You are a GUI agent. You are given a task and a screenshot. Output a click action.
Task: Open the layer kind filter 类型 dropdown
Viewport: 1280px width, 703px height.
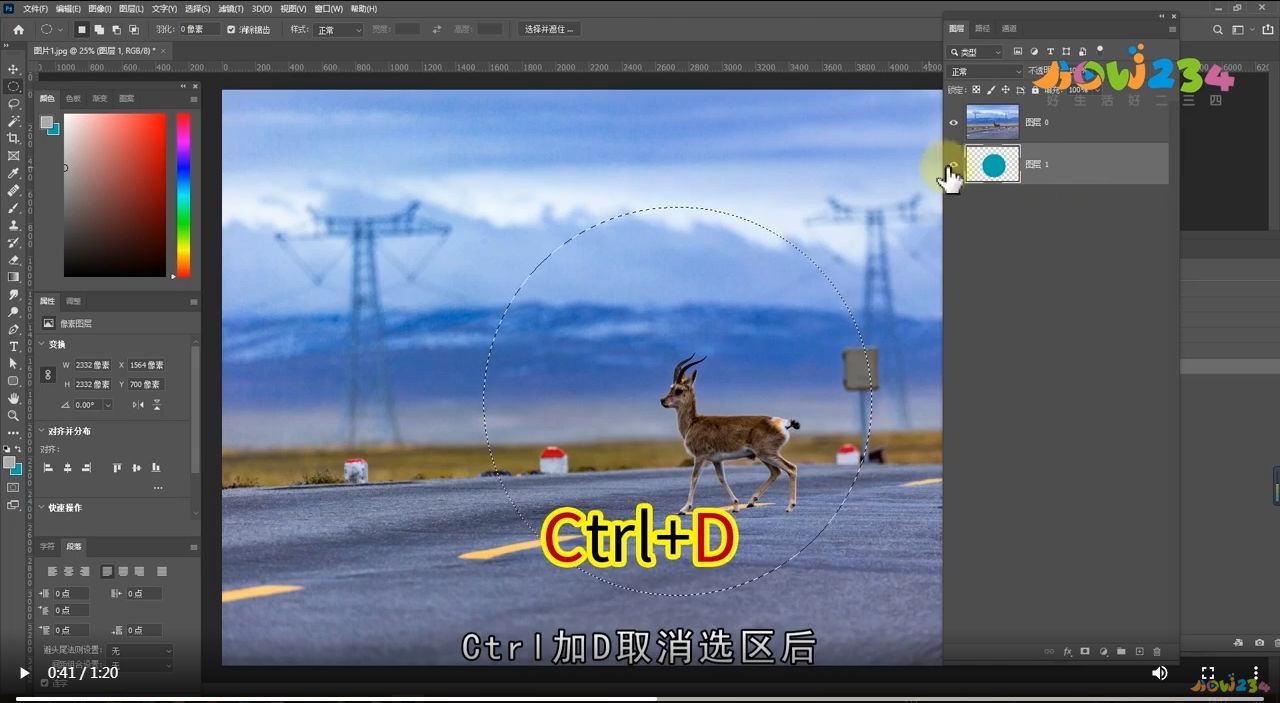pyautogui.click(x=975, y=52)
